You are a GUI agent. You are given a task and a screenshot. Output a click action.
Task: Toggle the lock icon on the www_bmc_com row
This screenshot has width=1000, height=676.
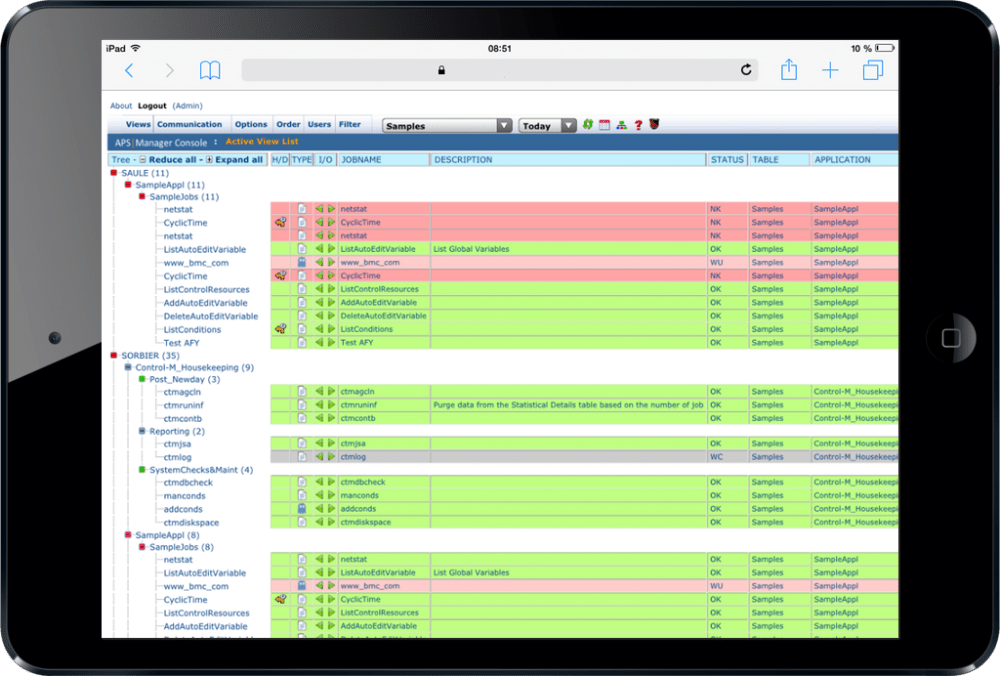click(303, 262)
